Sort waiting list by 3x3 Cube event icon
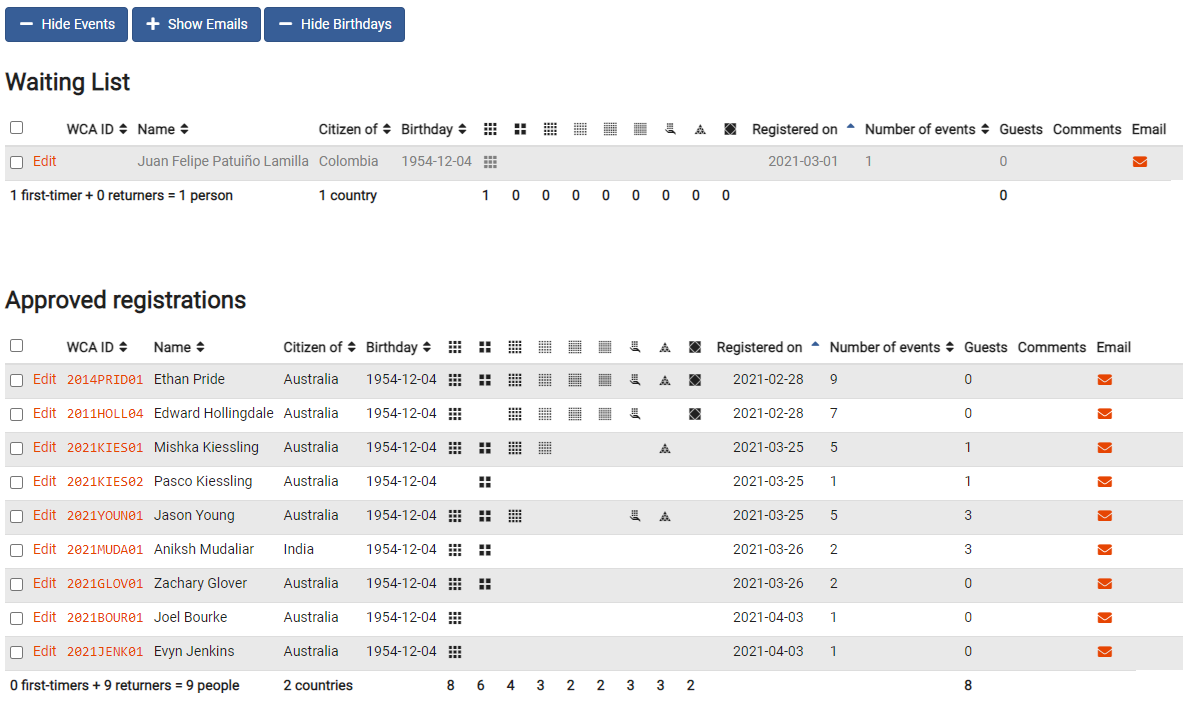 490,128
